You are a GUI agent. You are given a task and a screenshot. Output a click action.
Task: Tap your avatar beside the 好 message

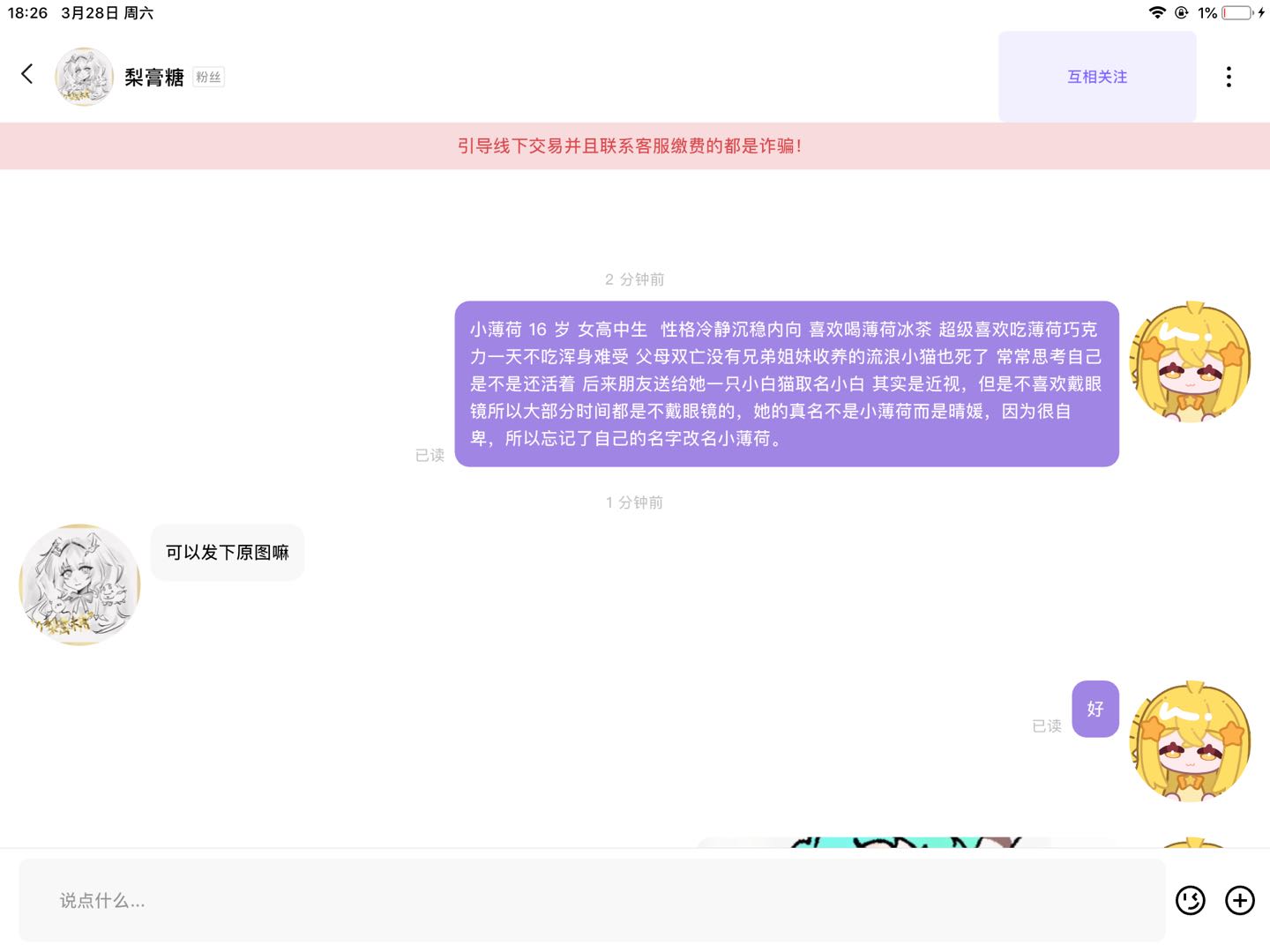click(x=1191, y=741)
